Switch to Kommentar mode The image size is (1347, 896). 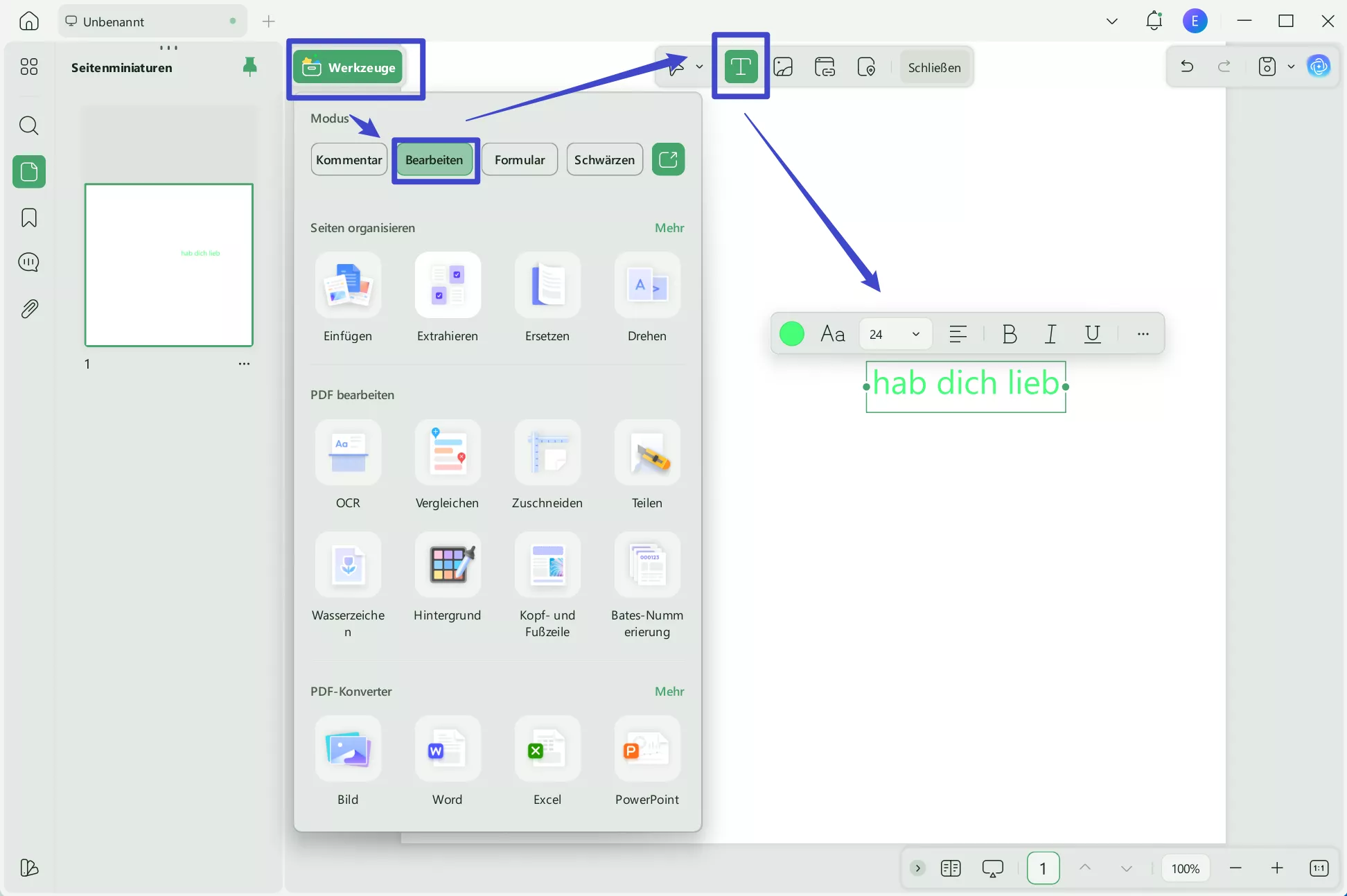(349, 159)
